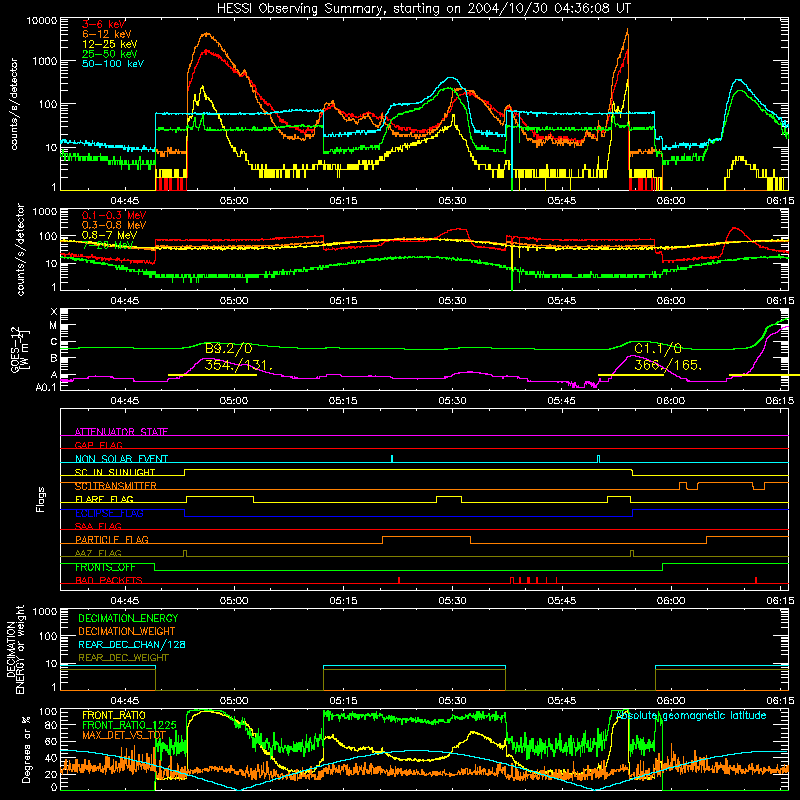Screen dimensions: 800x800
Task: Click the second yellow flare bar near C1.1/0
Action: pos(631,376)
